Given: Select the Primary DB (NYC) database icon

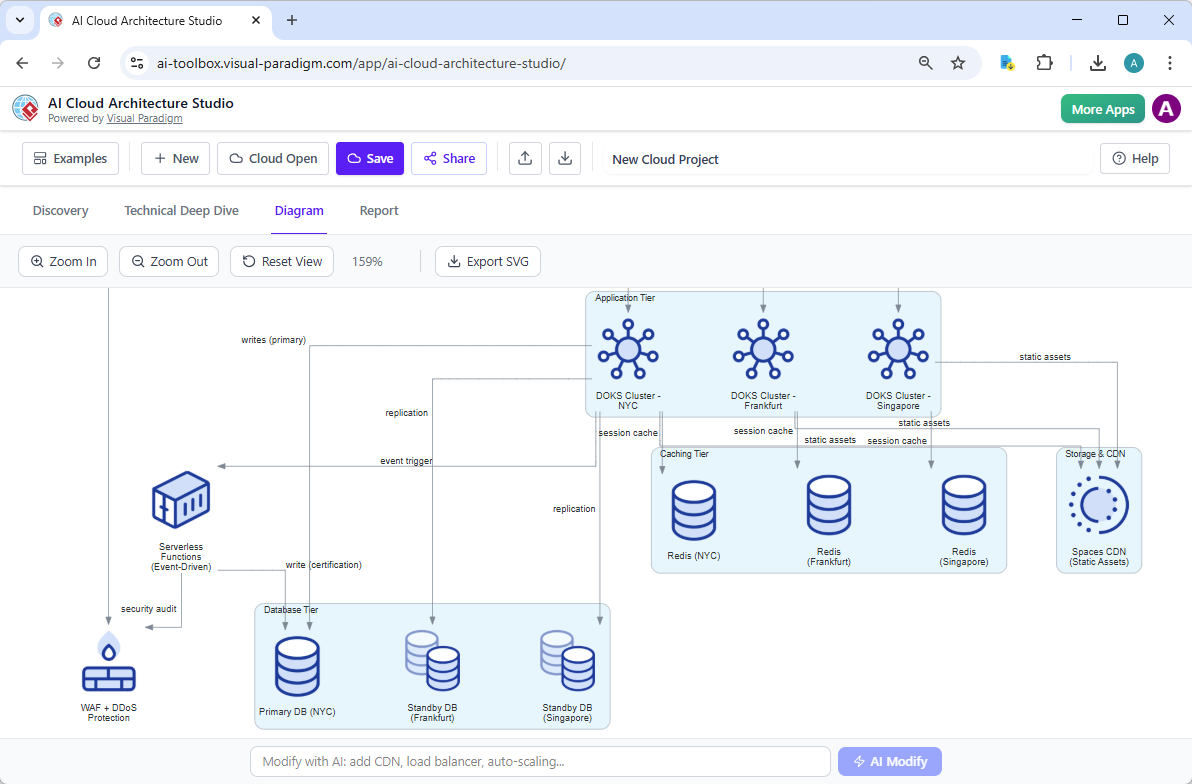Looking at the screenshot, I should pyautogui.click(x=297, y=663).
